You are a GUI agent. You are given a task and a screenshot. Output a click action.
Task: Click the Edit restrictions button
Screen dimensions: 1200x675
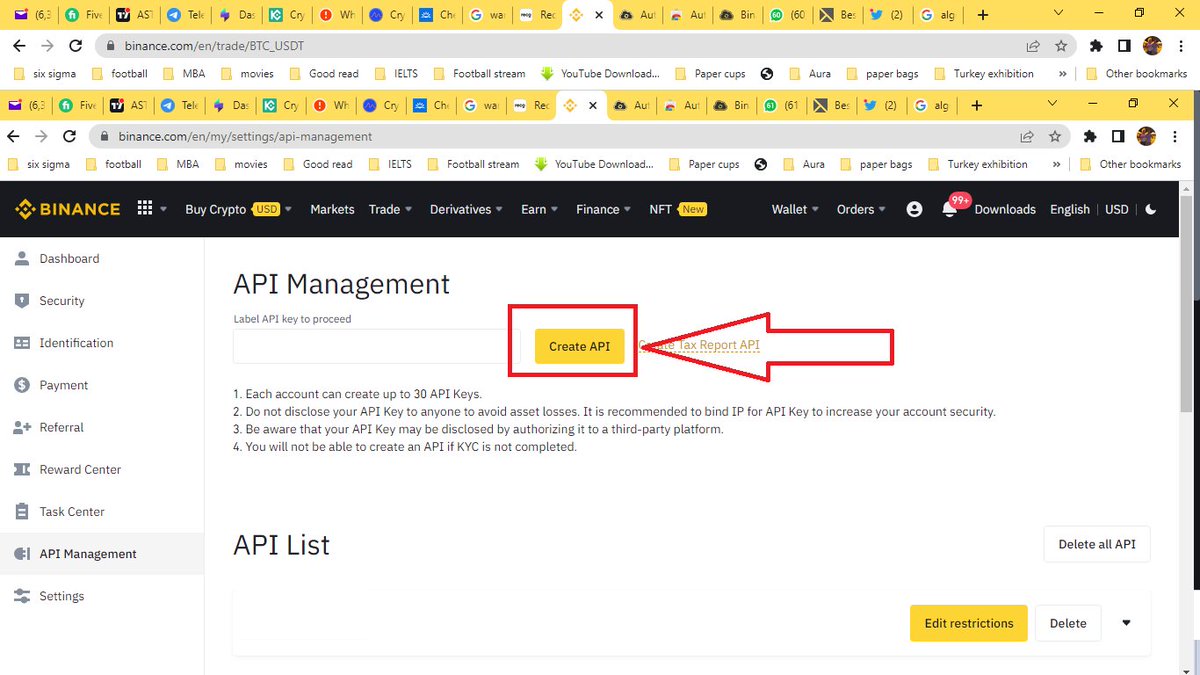969,623
